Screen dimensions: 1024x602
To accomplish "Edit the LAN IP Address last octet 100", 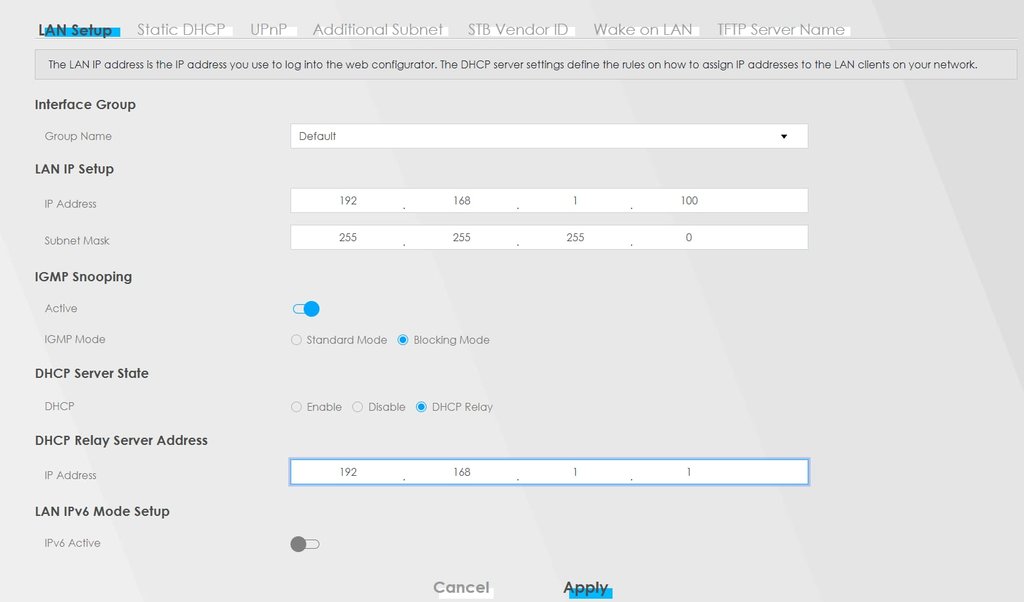I will click(689, 201).
